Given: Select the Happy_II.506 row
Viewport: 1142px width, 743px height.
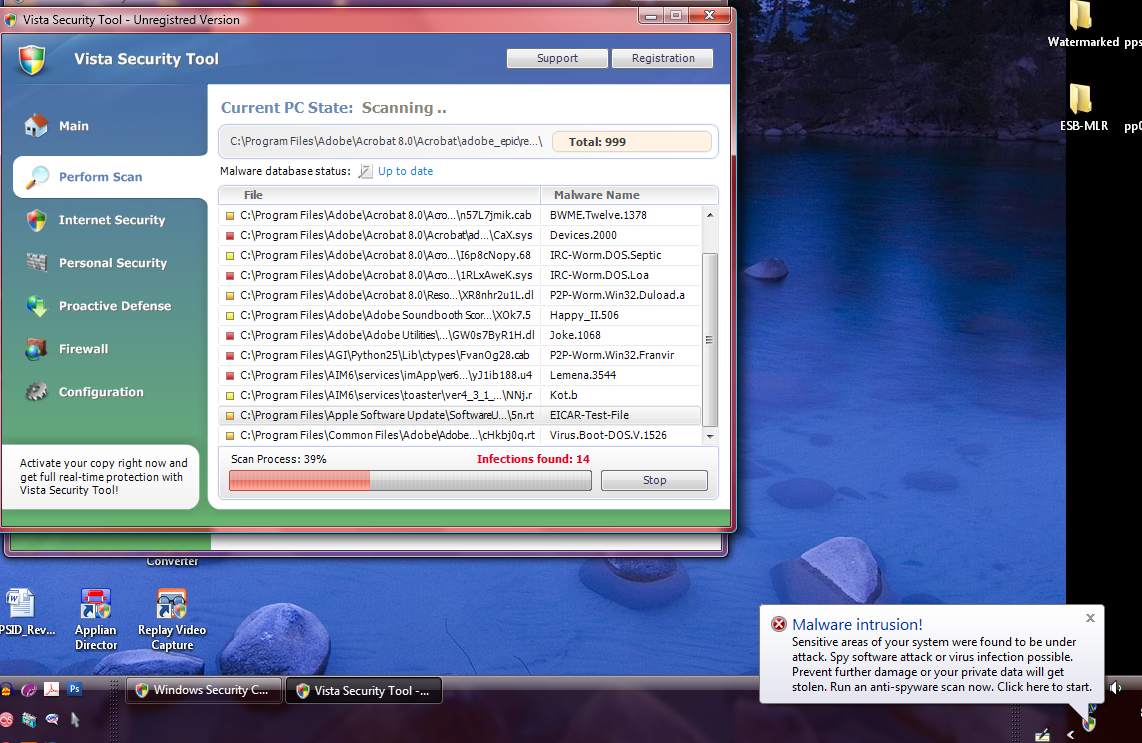Looking at the screenshot, I should point(460,315).
